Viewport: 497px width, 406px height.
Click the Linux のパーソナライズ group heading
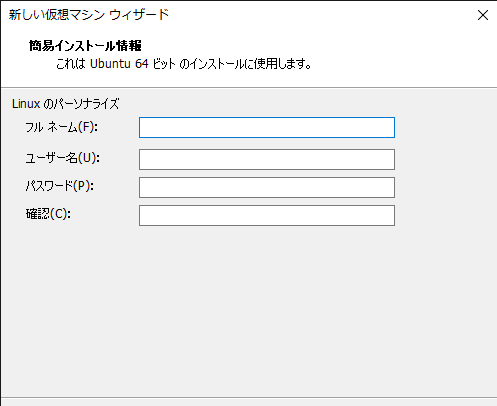66,104
